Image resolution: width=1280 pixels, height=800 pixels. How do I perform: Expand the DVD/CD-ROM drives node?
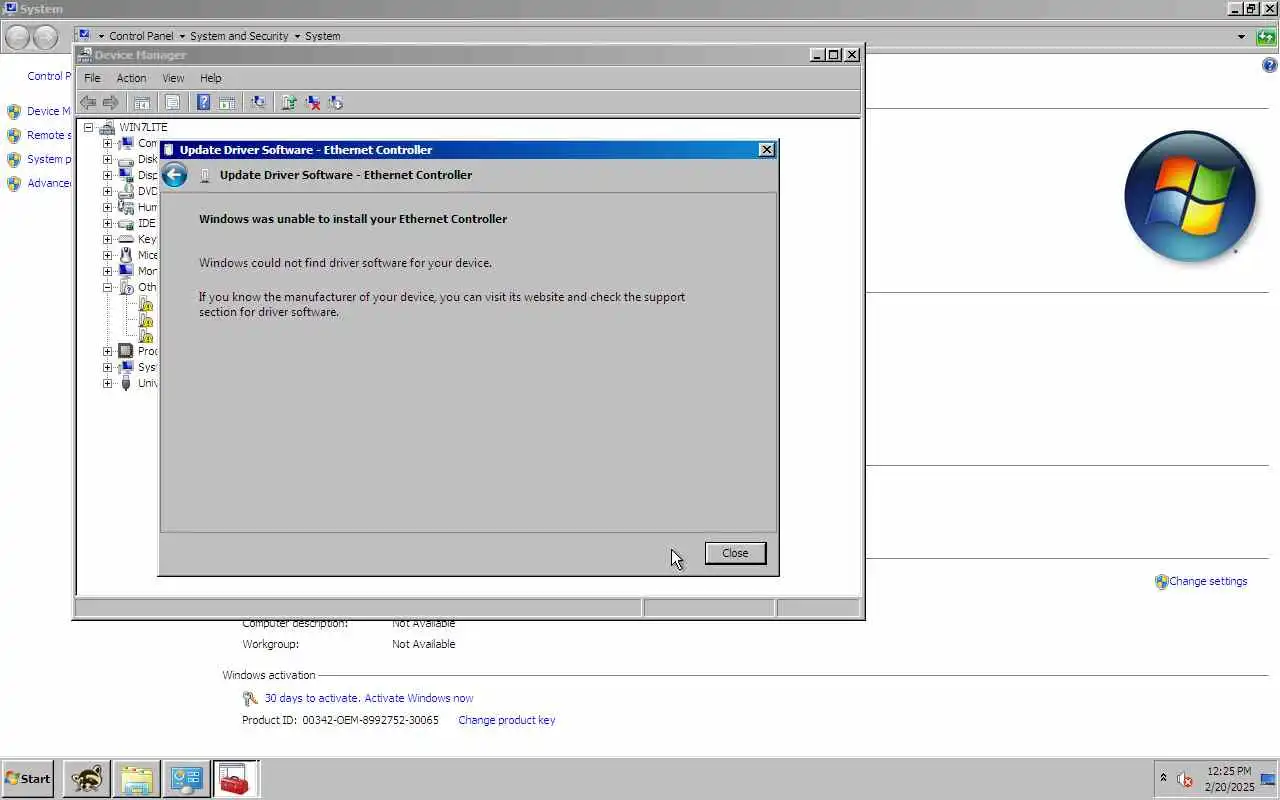tap(107, 191)
